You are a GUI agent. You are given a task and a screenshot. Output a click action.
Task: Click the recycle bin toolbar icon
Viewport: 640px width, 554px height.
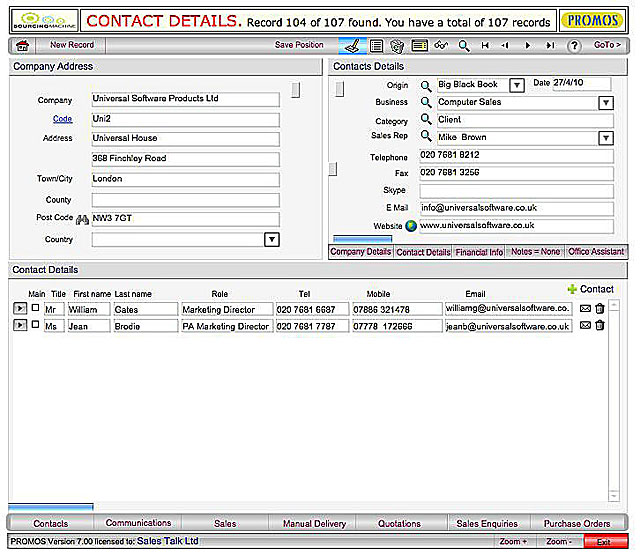point(397,46)
